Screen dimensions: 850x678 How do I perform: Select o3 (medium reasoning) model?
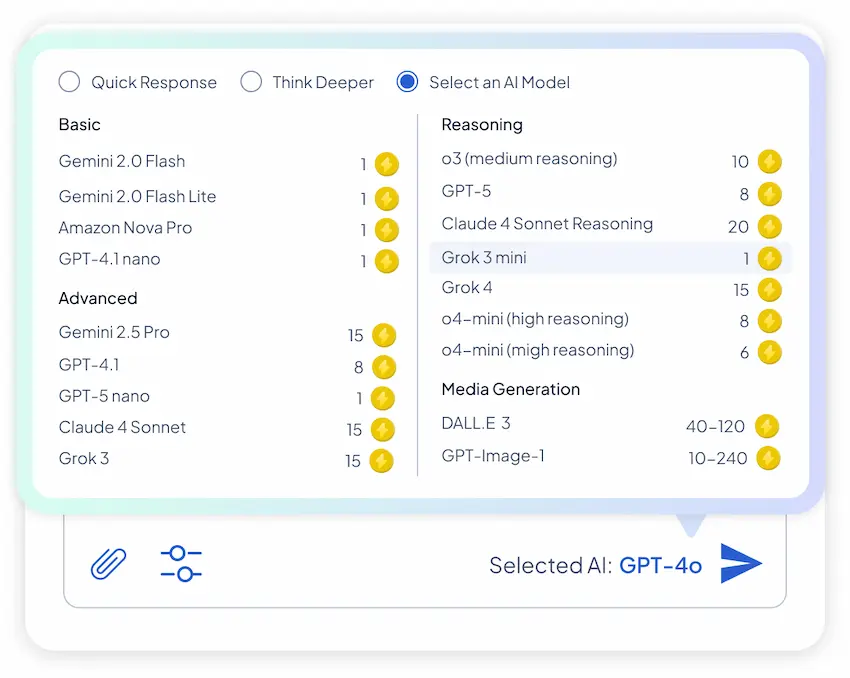[x=530, y=159]
